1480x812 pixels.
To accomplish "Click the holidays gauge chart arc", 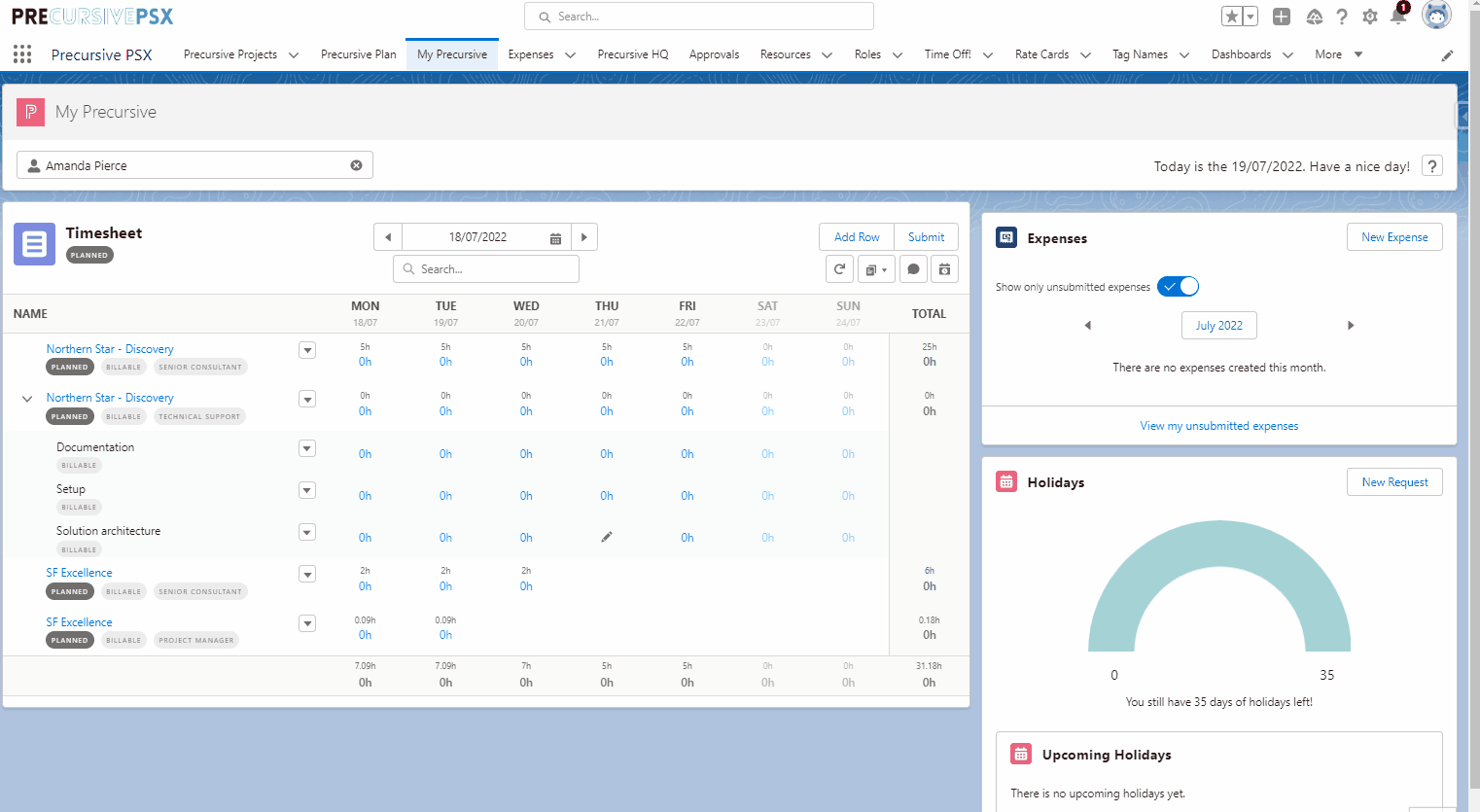I will click(1219, 545).
